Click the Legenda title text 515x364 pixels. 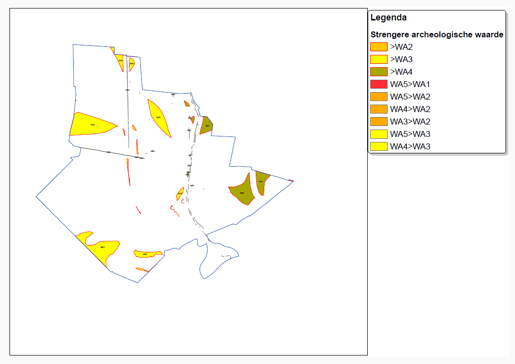point(388,18)
